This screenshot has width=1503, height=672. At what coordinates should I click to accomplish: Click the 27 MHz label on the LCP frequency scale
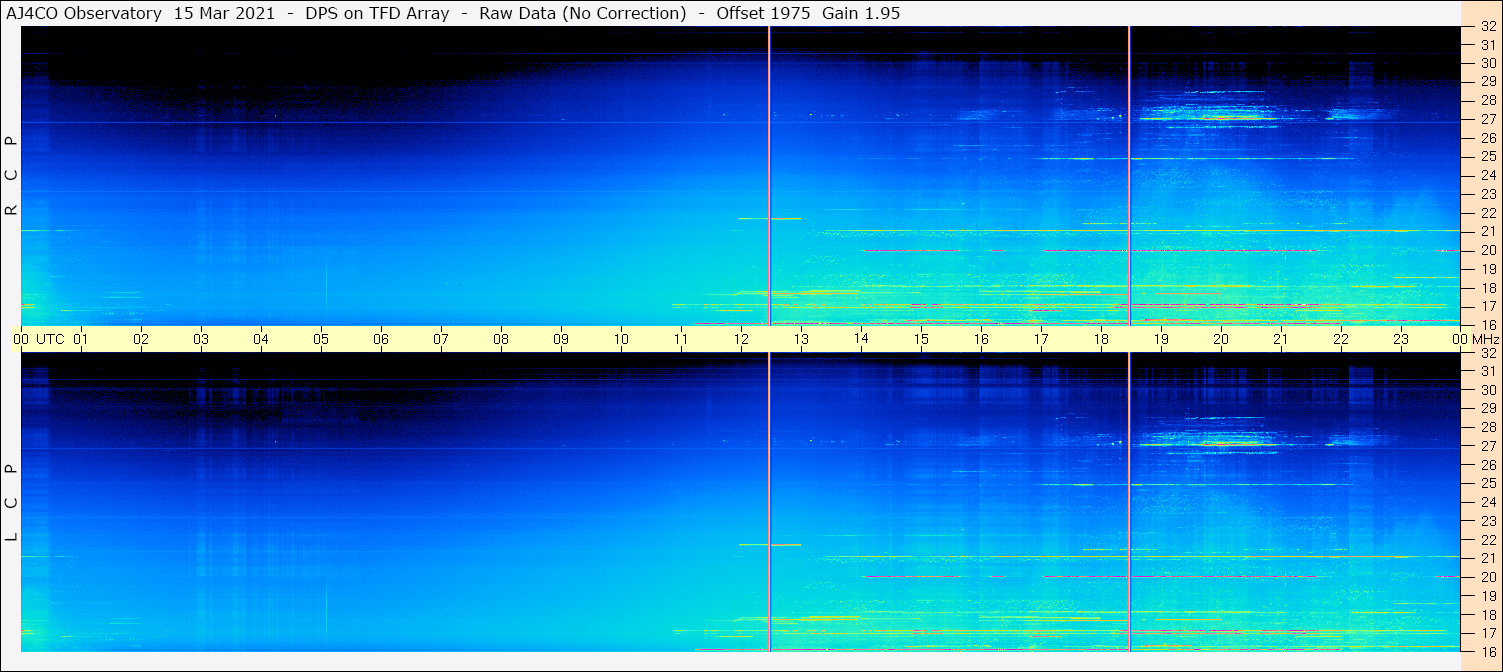(x=1487, y=446)
